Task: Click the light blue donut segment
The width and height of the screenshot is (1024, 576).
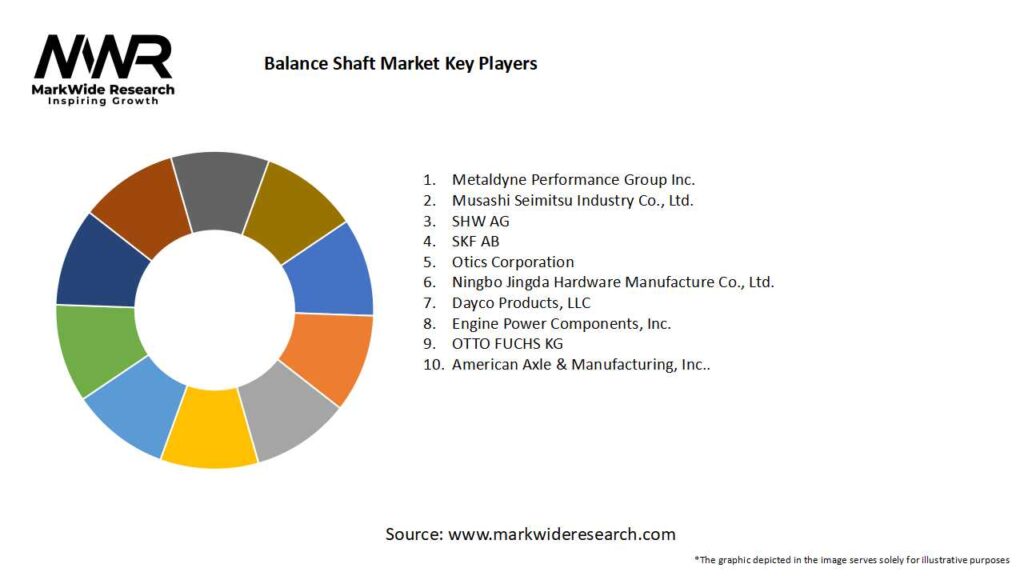Action: click(138, 406)
